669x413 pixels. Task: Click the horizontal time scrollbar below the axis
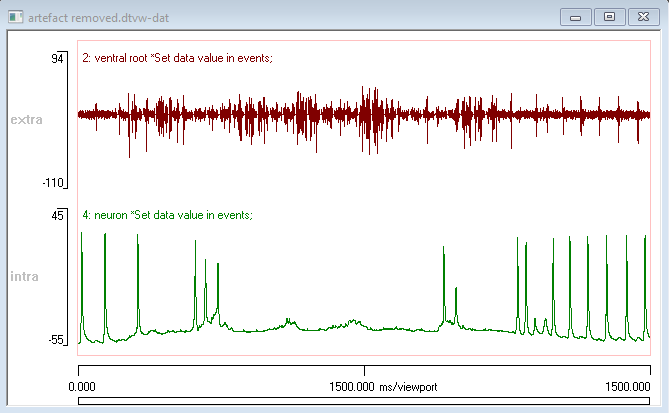(364, 402)
